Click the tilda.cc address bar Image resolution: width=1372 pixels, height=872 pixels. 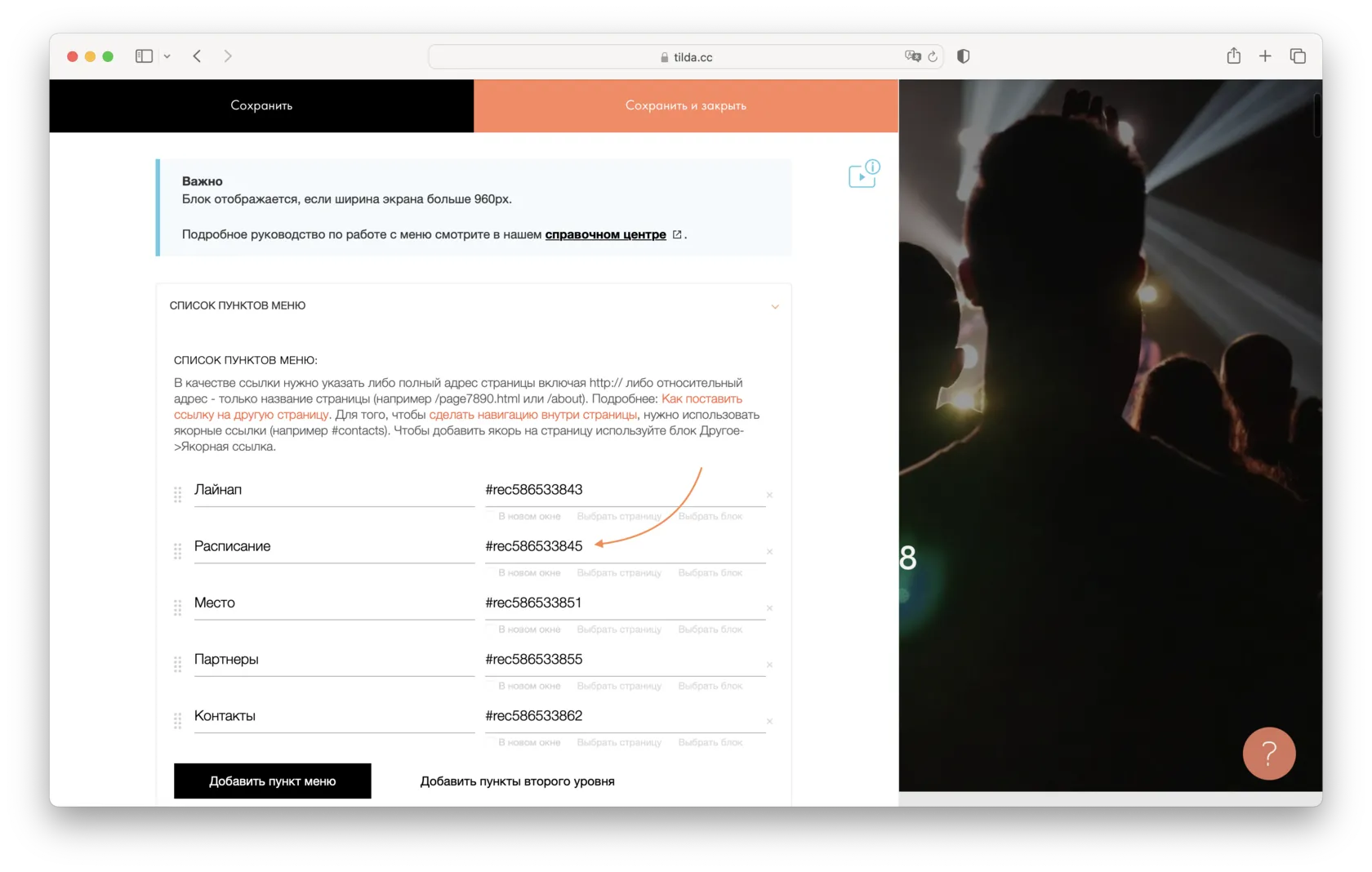(685, 57)
